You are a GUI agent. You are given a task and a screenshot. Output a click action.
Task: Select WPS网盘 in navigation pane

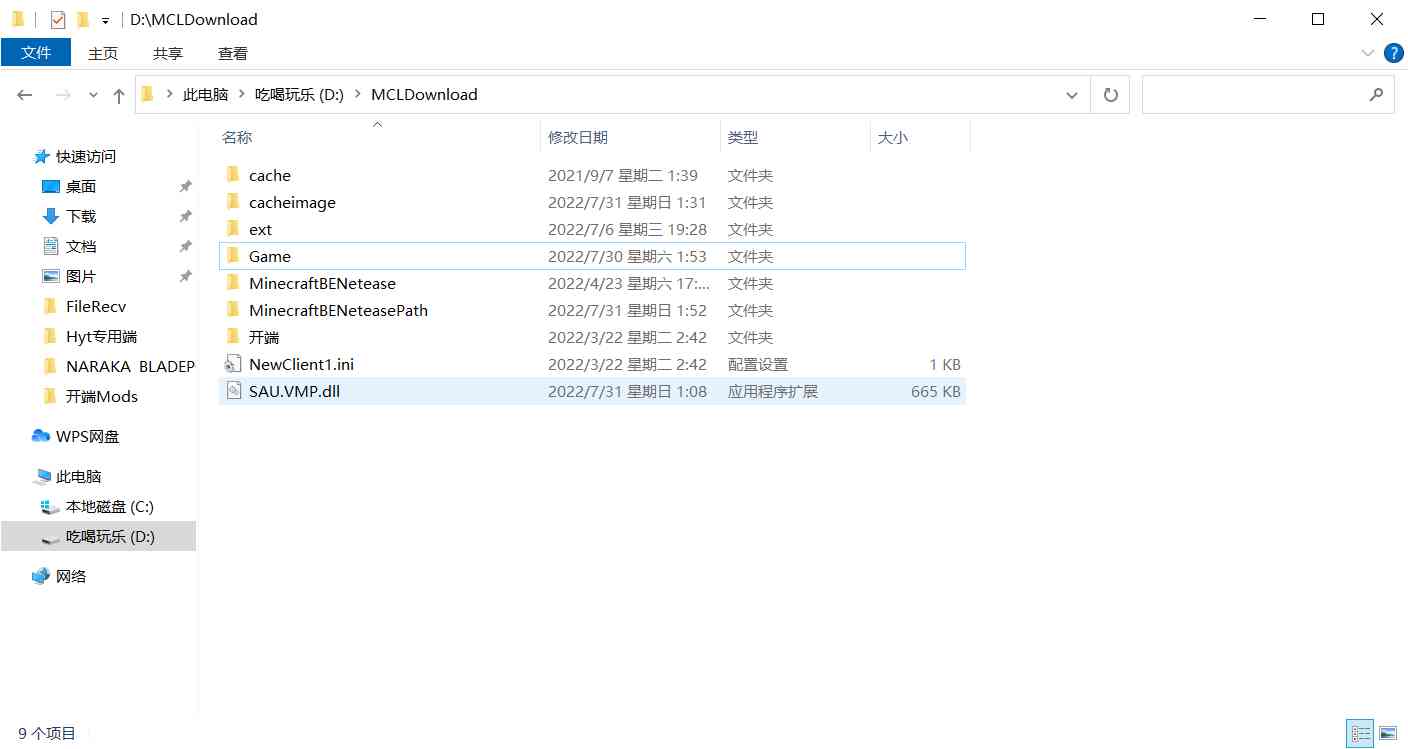pyautogui.click(x=88, y=436)
